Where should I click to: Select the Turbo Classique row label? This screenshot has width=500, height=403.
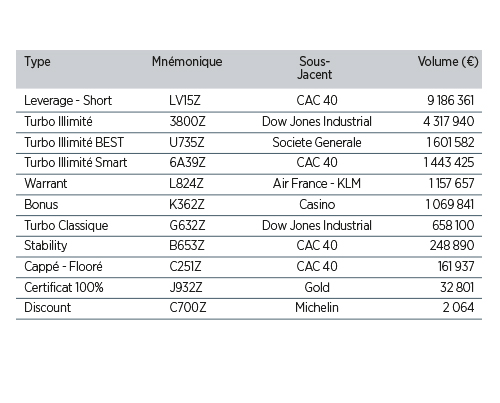click(x=66, y=226)
